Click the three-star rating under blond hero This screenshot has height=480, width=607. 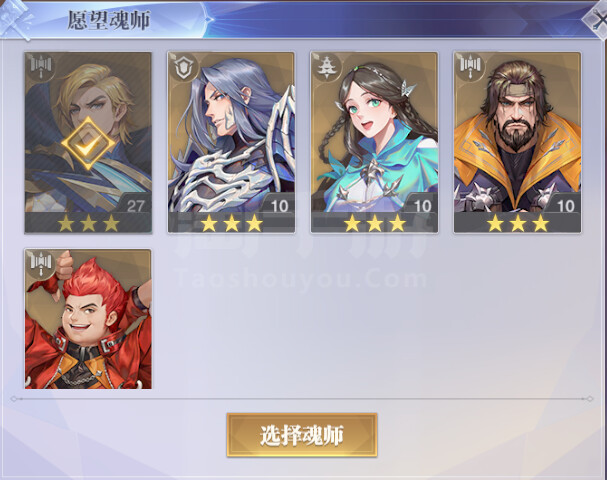(88, 223)
